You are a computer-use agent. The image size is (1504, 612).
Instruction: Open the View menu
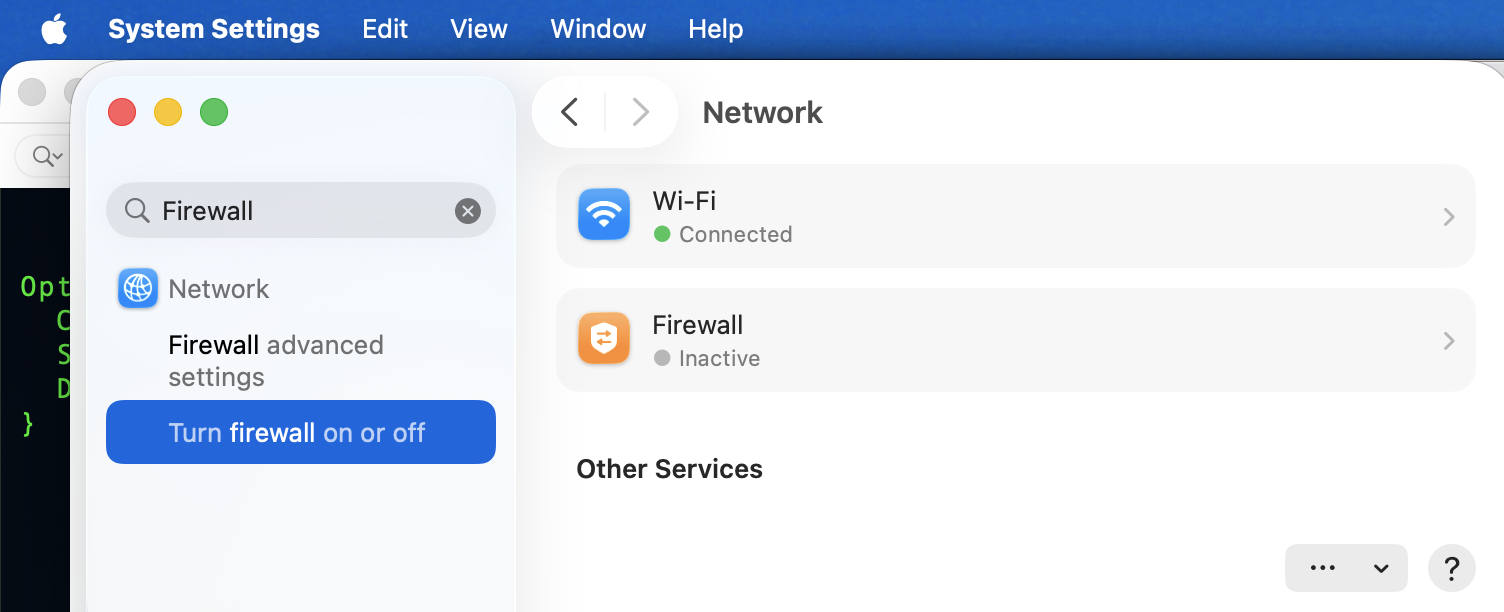point(479,29)
